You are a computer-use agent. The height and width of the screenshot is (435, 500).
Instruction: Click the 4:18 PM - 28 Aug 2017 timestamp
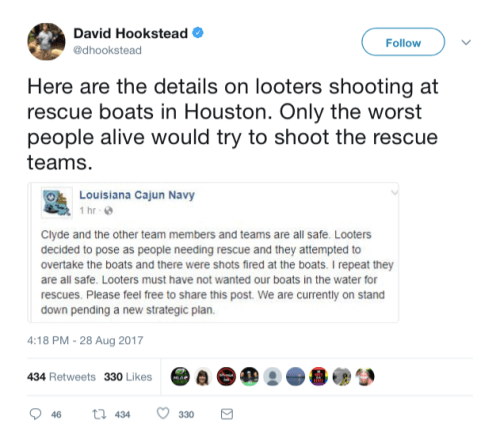click(85, 340)
